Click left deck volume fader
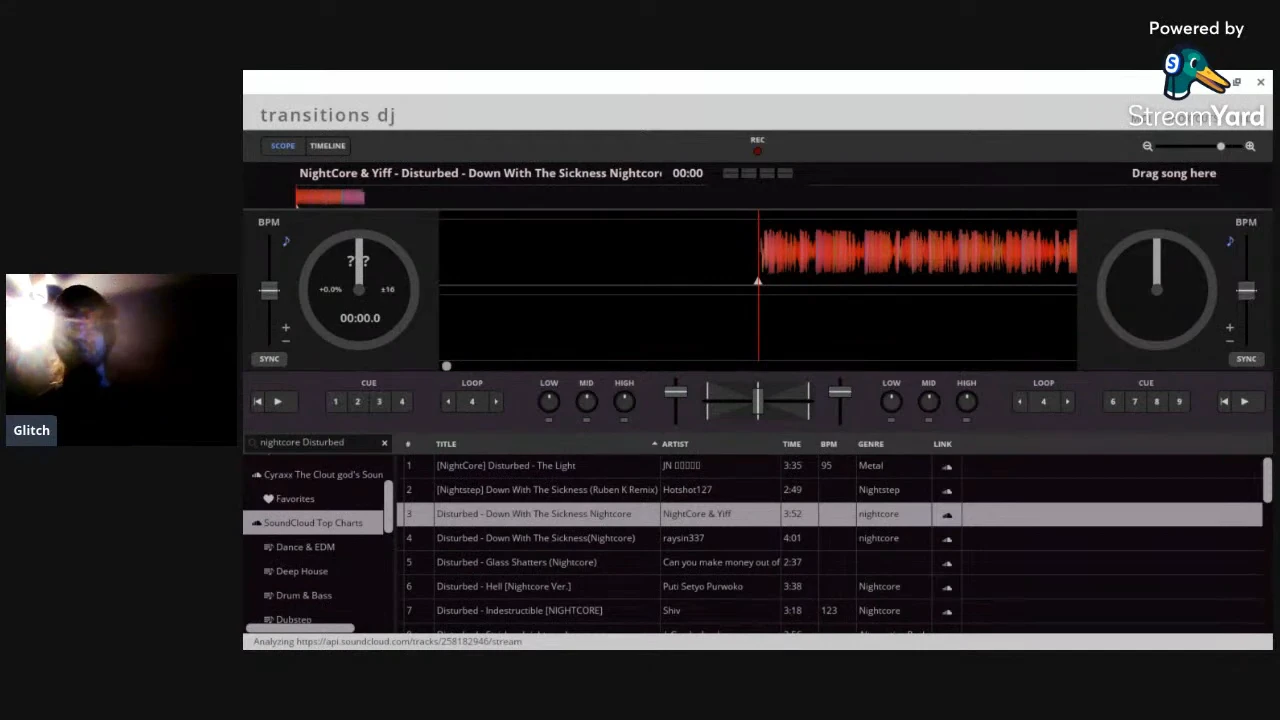This screenshot has height=720, width=1280. click(676, 392)
